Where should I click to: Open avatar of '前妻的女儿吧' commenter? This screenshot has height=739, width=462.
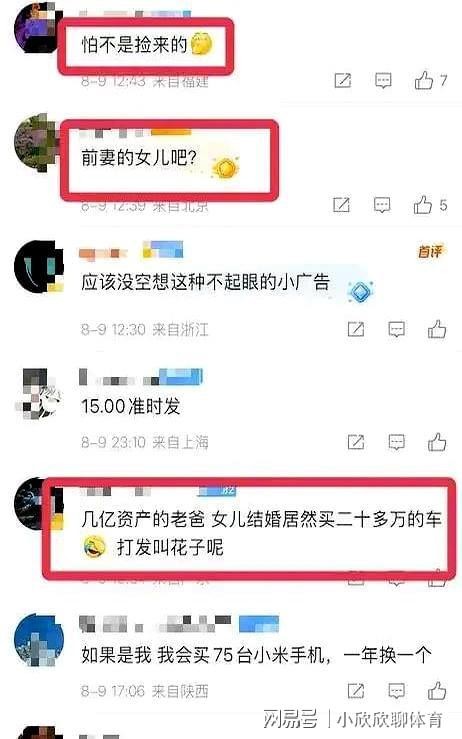tap(38, 138)
